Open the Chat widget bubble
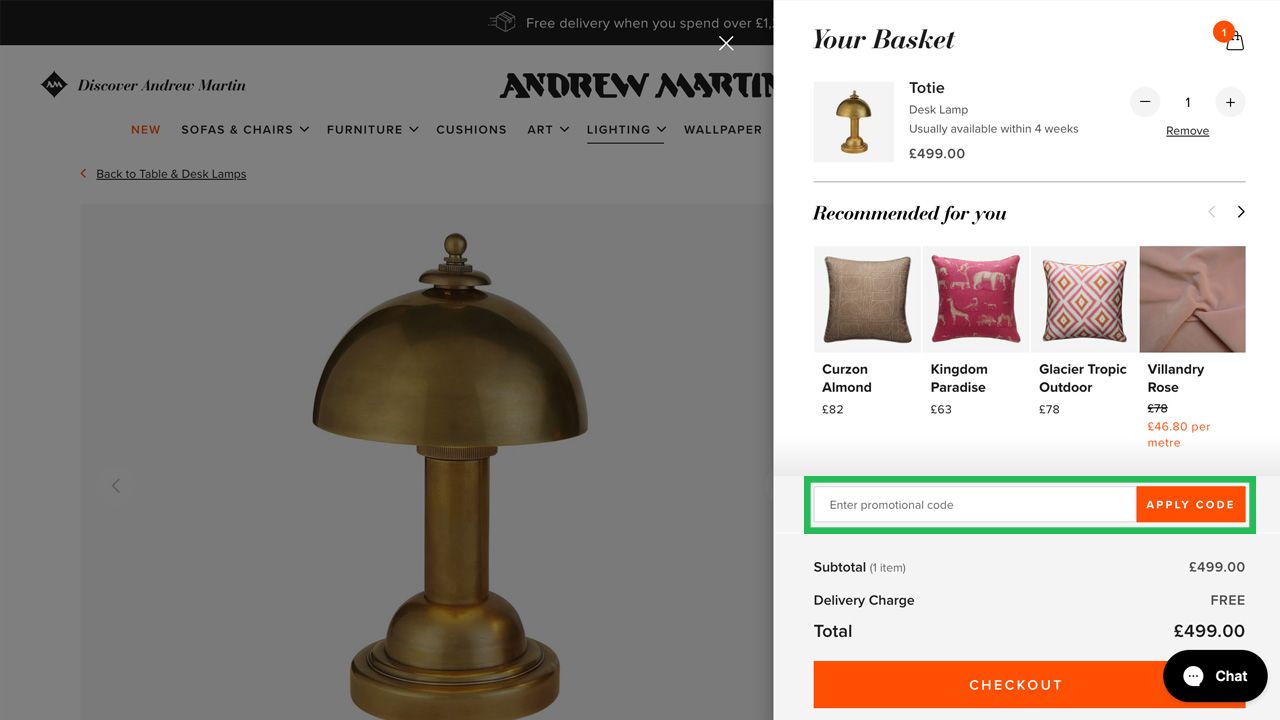The width and height of the screenshot is (1280, 720). [1215, 676]
